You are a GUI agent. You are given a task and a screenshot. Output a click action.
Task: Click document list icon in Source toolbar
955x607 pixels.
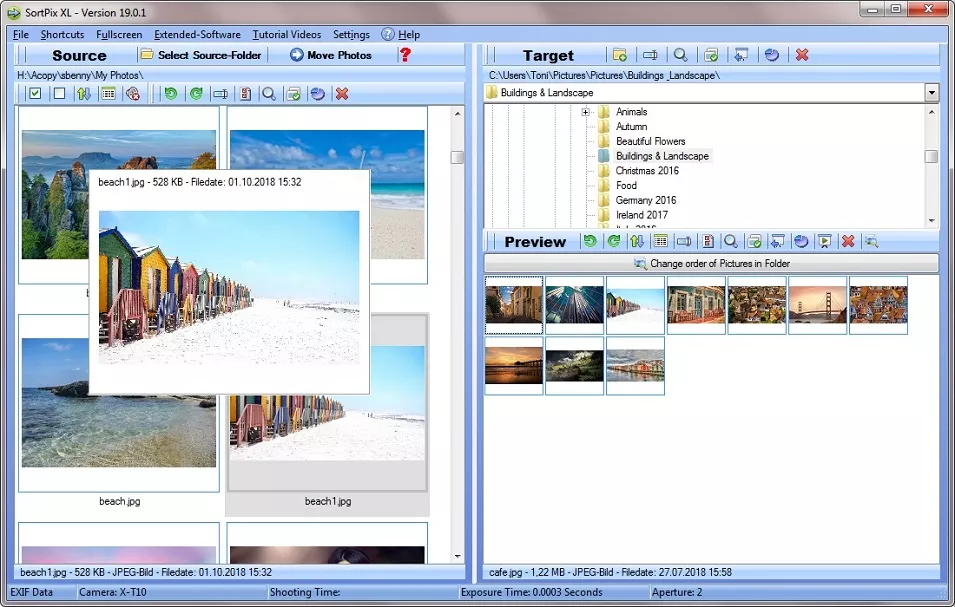tap(245, 94)
